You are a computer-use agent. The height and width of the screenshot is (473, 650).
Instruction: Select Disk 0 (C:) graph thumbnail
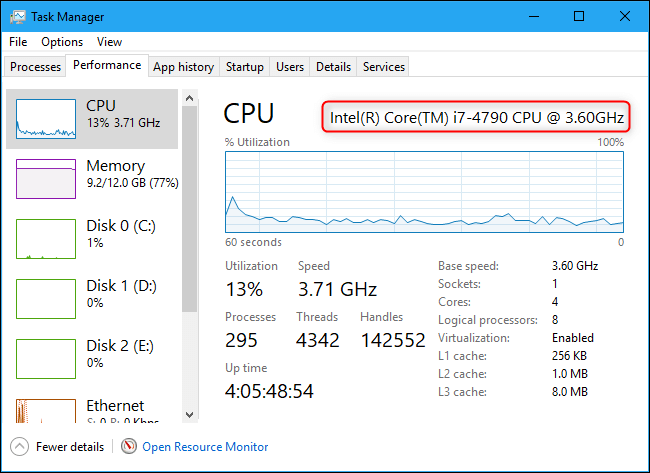point(46,238)
